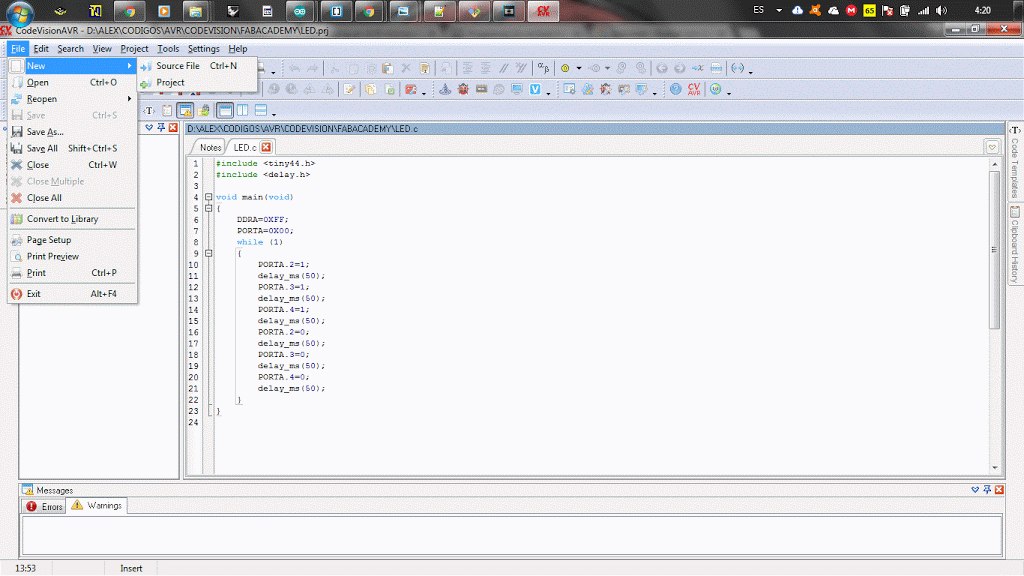Screen dimensions: 1024x576
Task: Choose Project from New submenu
Action: pyautogui.click(x=197, y=83)
